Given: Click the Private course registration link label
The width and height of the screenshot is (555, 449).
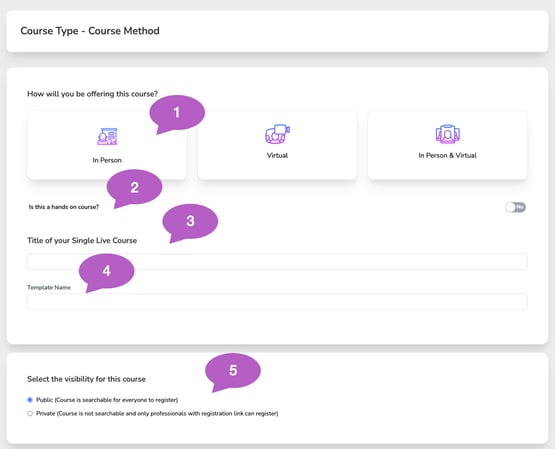Looking at the screenshot, I should 157,413.
